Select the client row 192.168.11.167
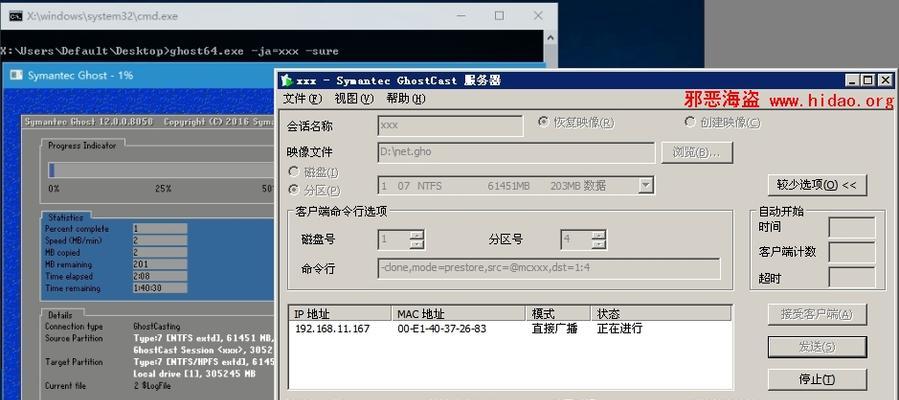Image resolution: width=899 pixels, height=400 pixels. [x=510, y=329]
